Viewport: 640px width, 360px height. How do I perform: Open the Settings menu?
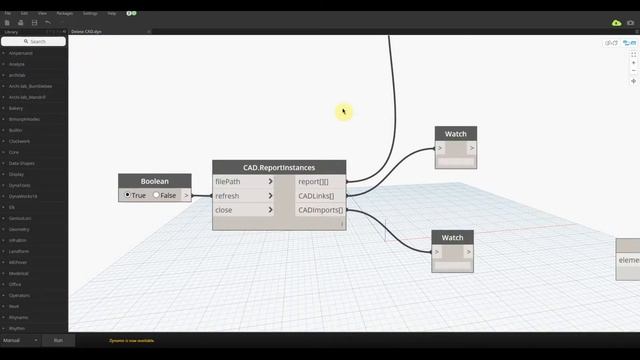(x=90, y=13)
